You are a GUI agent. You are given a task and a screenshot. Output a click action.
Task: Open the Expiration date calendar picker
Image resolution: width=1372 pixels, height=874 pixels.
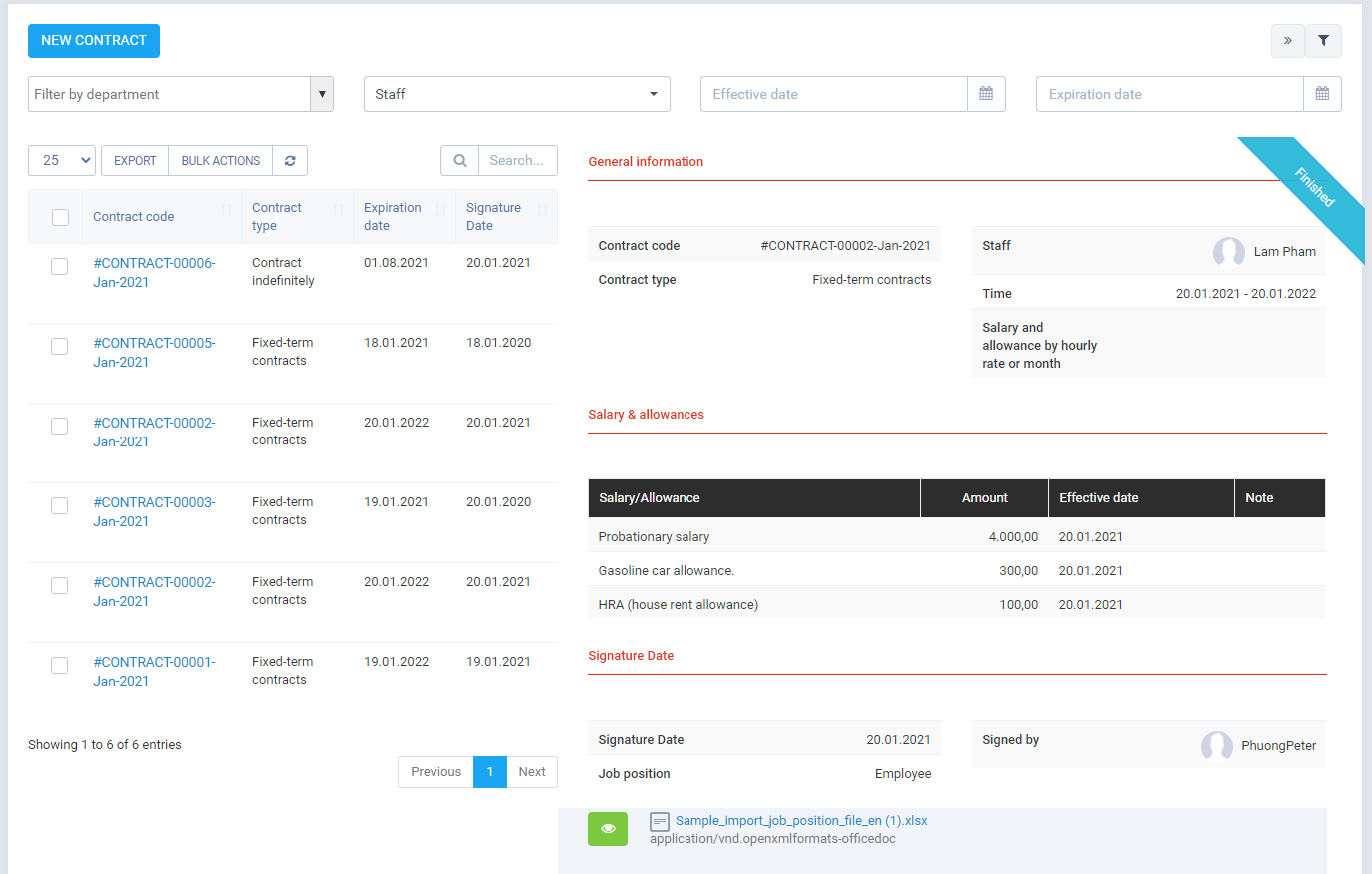[x=1322, y=93]
